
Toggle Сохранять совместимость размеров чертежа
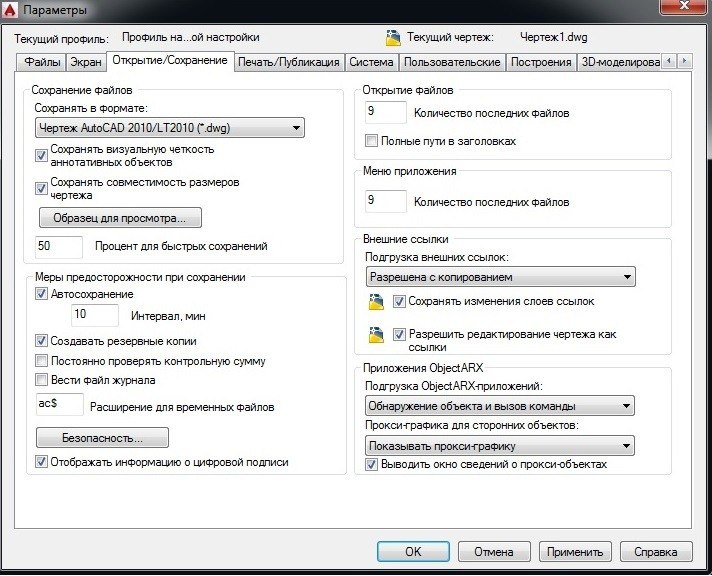(x=41, y=188)
